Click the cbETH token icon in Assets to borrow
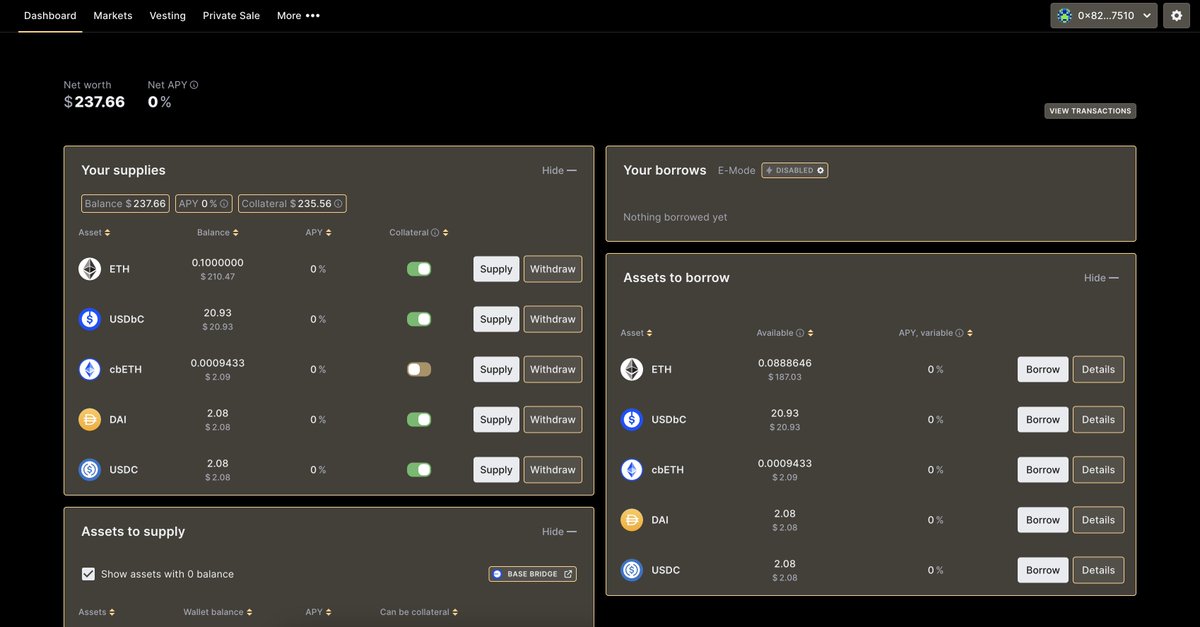Screen dimensions: 1200x627 631,469
